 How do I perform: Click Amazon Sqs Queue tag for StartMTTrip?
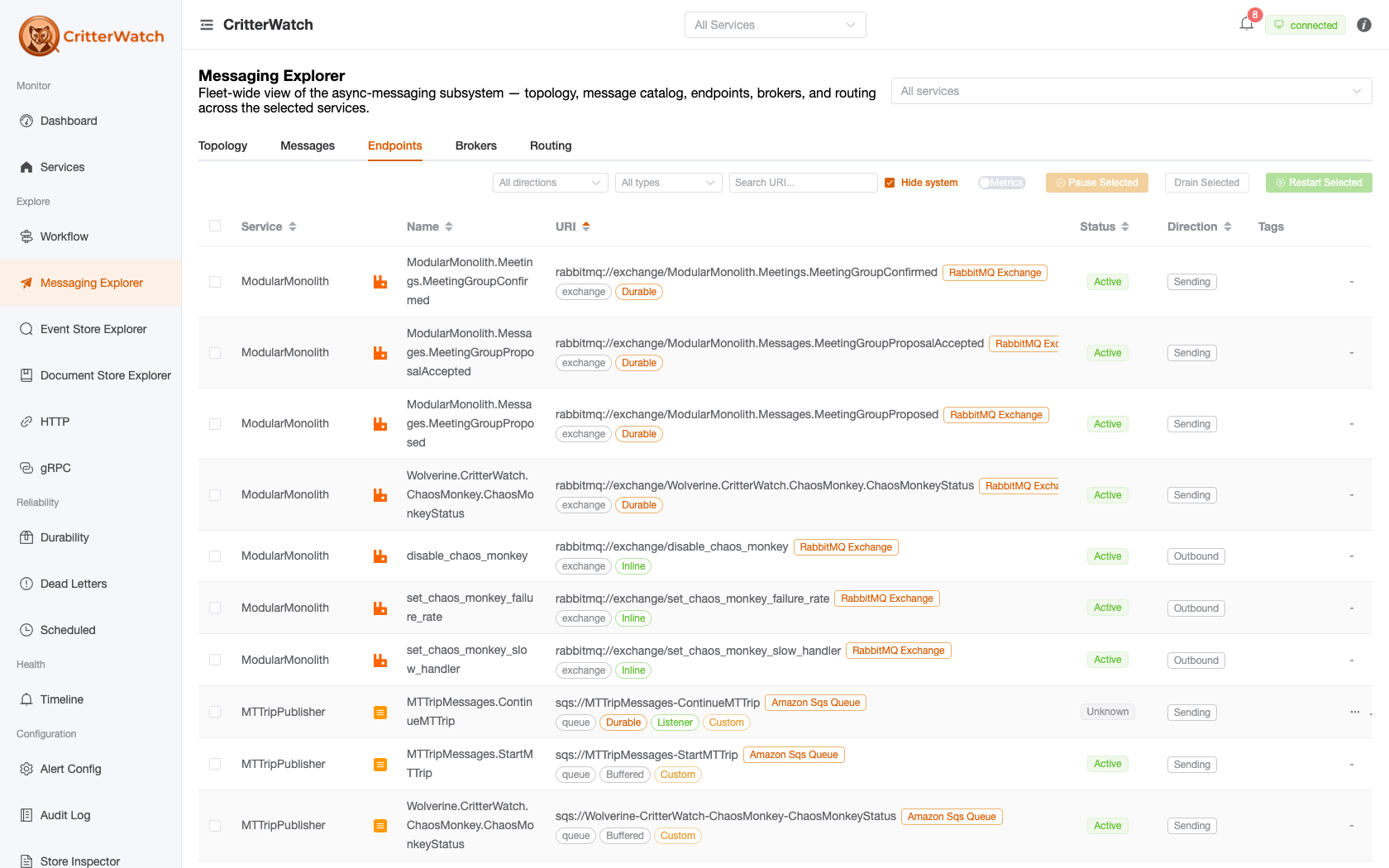pos(794,755)
